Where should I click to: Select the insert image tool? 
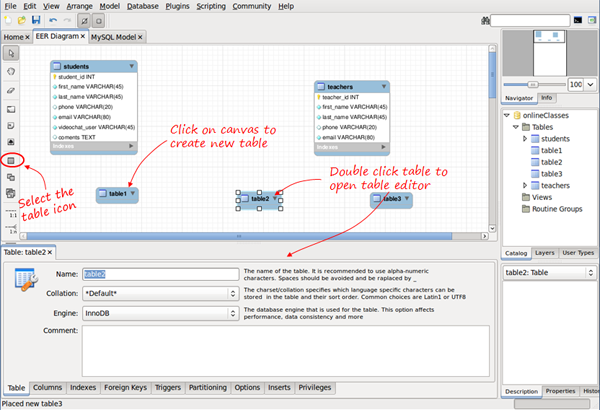pos(11,142)
